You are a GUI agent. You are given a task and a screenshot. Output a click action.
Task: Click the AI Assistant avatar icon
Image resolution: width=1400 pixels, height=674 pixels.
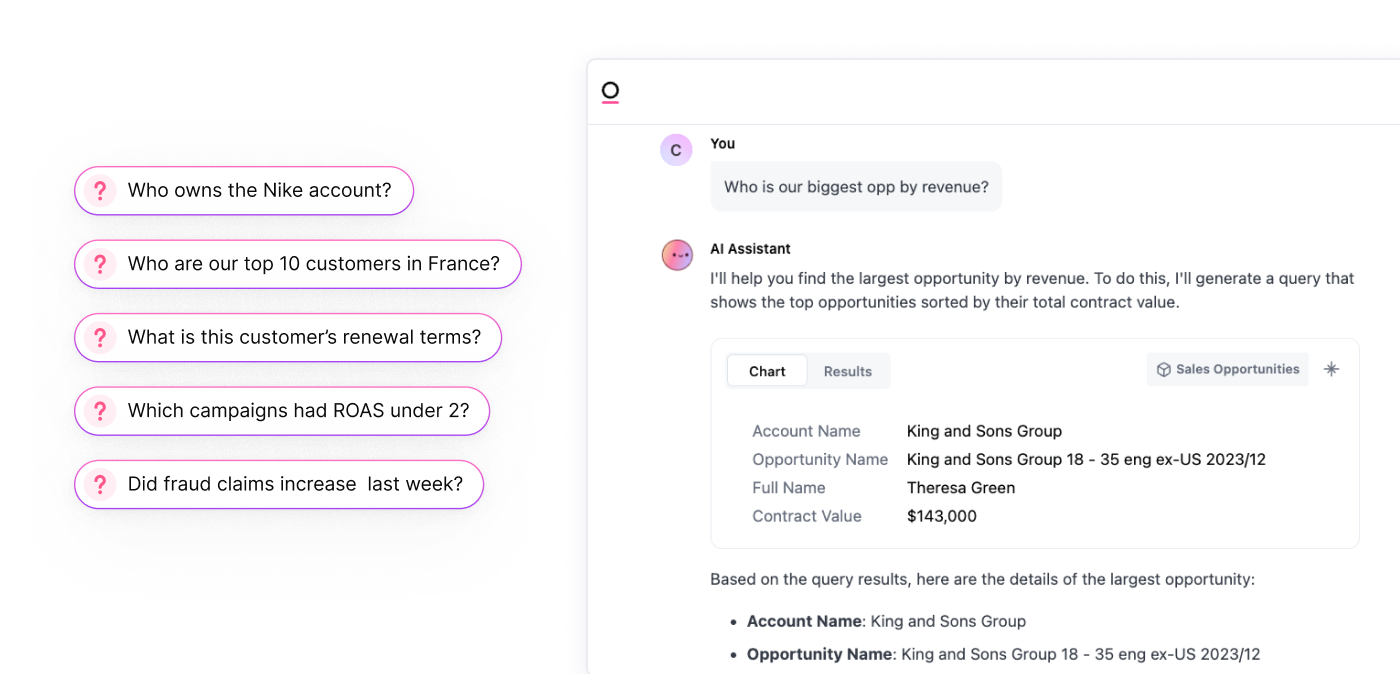[x=677, y=255]
